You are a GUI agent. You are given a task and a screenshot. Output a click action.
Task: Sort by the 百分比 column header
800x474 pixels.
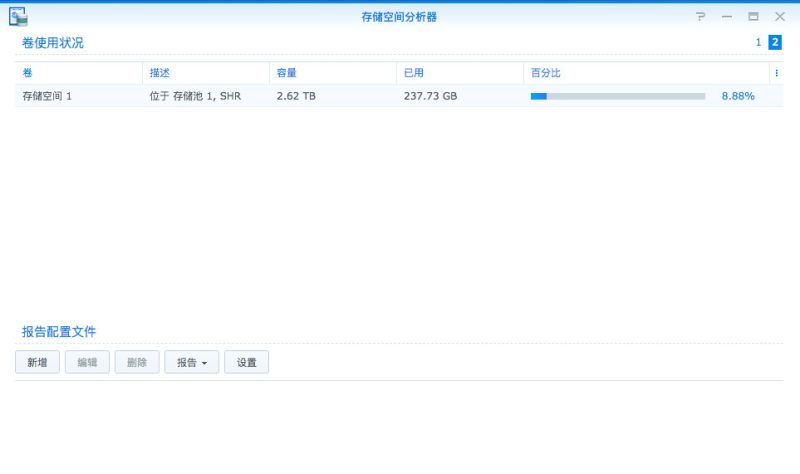(646, 73)
